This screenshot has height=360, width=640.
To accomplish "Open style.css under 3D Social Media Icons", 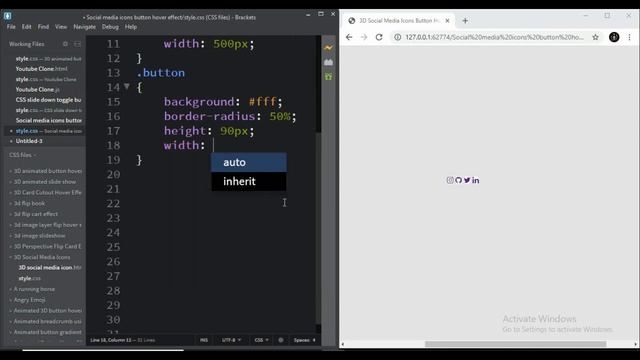I will 29,278.
